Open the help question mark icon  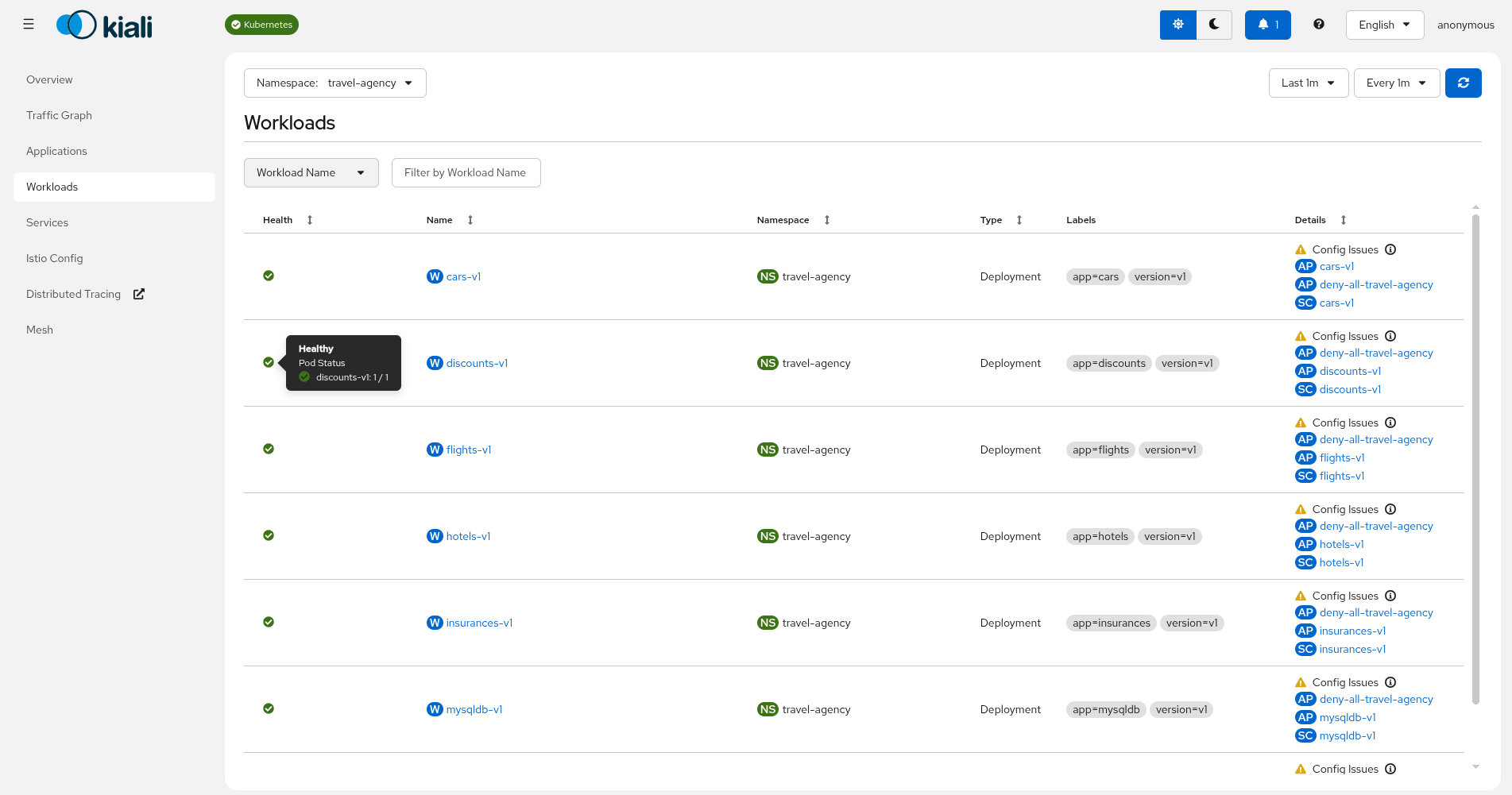pos(1319,25)
